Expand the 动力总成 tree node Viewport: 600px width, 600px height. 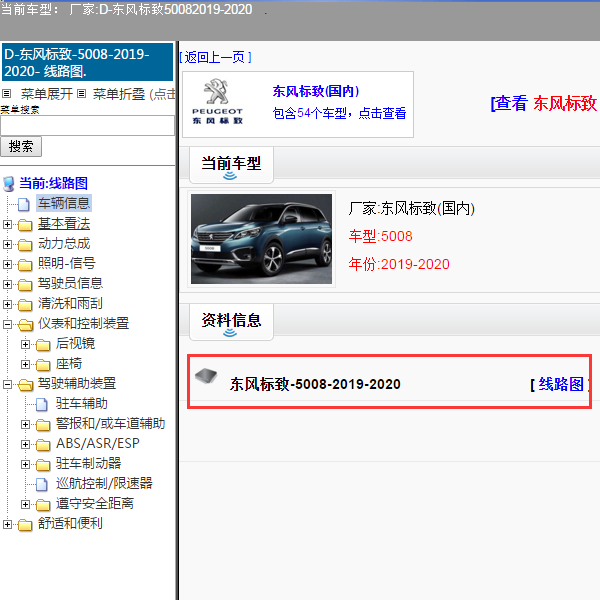point(7,244)
